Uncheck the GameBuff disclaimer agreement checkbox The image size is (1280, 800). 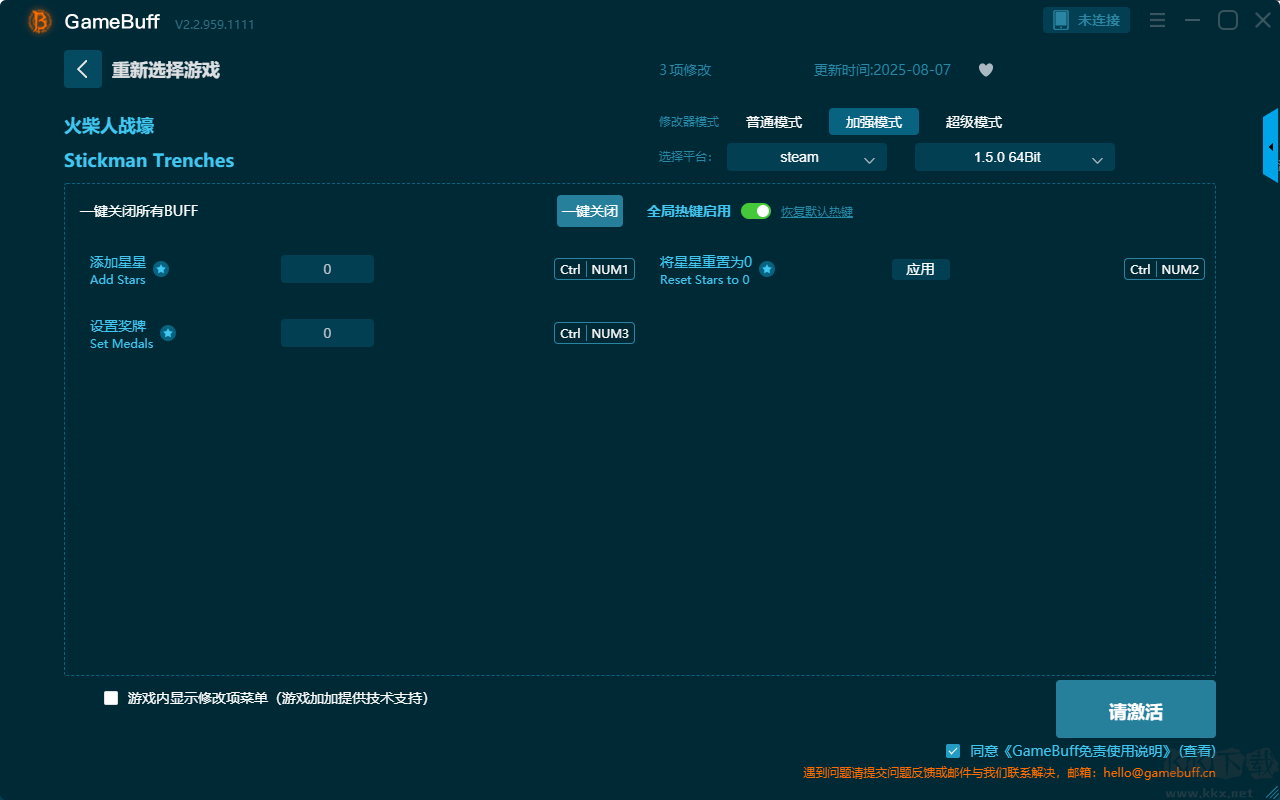coord(953,750)
